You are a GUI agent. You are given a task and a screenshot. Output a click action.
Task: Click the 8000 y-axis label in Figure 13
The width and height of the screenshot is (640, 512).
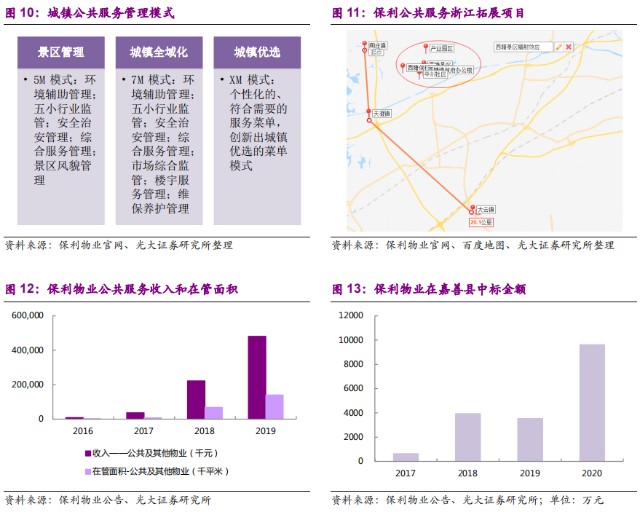(x=353, y=364)
